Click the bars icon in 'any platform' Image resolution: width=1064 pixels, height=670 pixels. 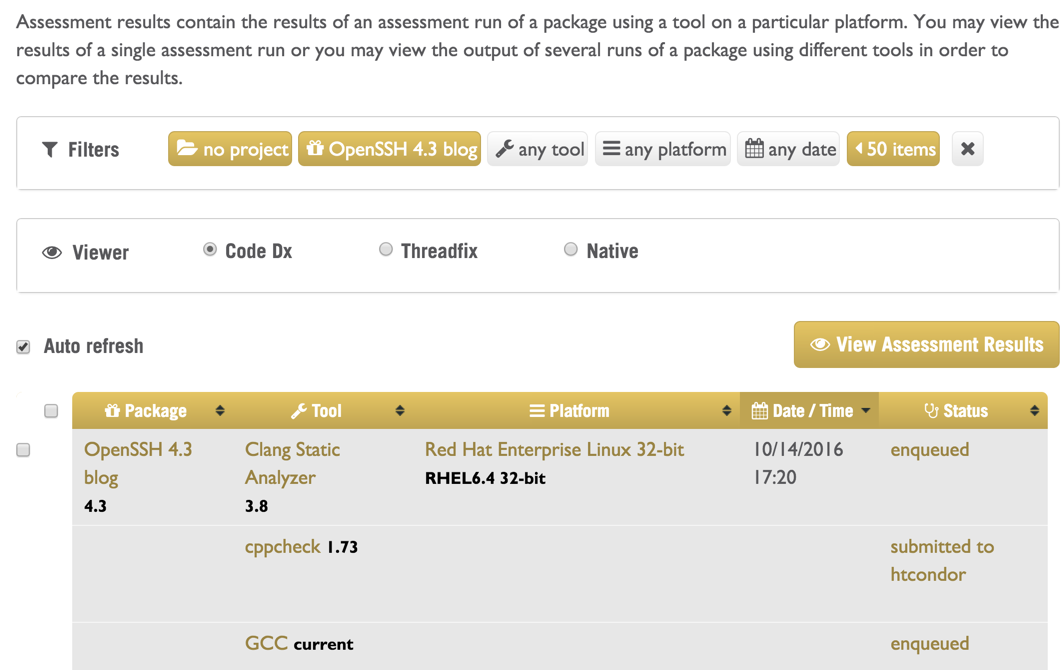tap(611, 148)
